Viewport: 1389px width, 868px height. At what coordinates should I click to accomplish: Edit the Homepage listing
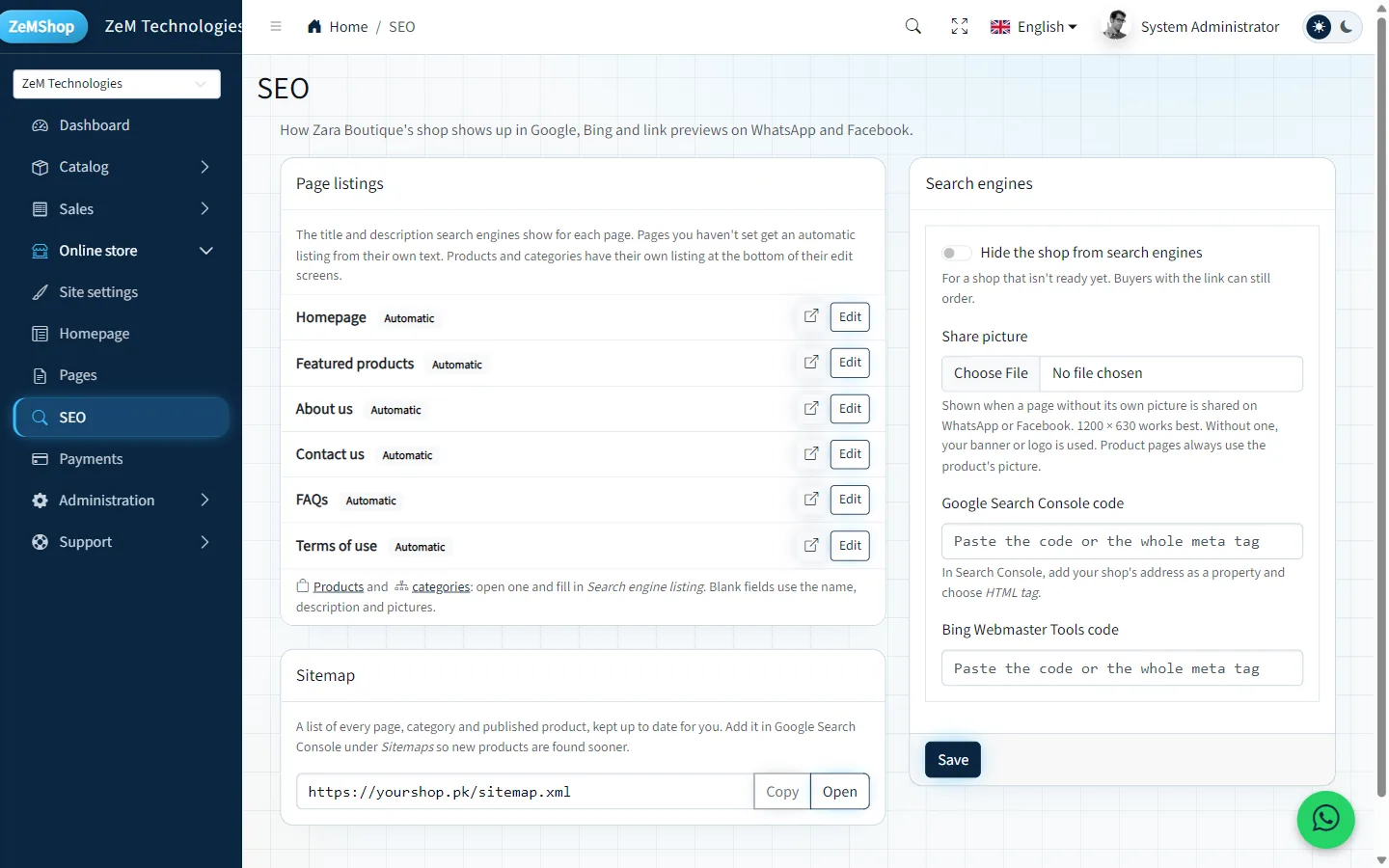point(850,317)
